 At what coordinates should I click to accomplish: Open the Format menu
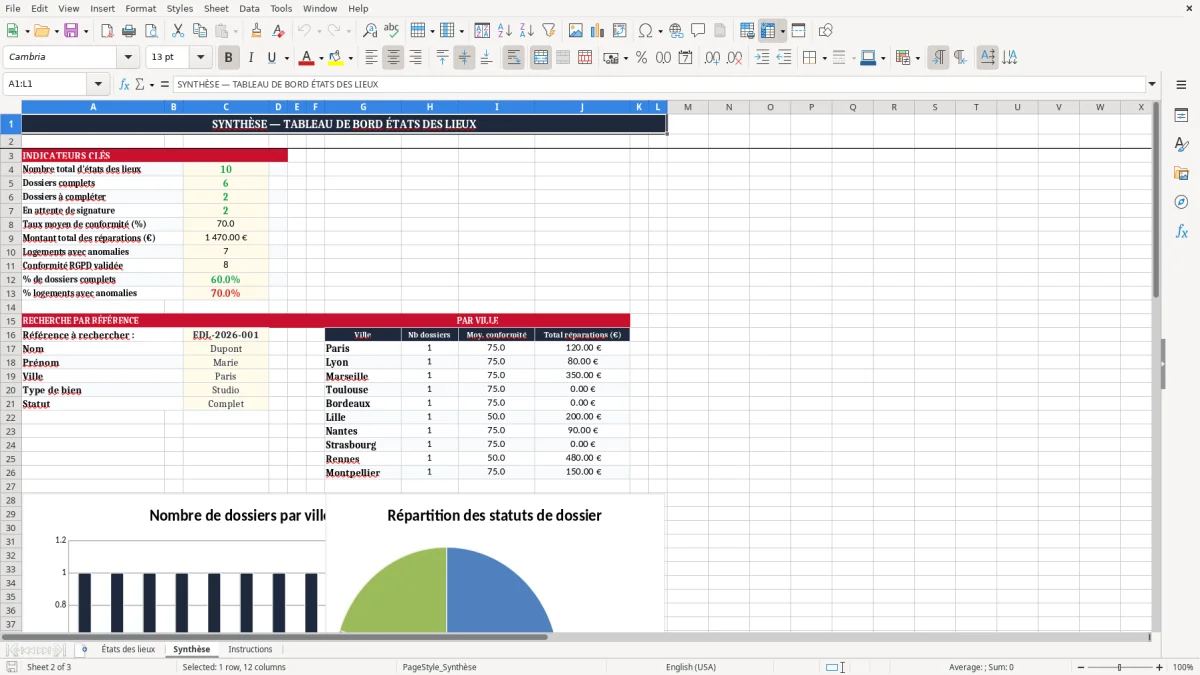pyautogui.click(x=140, y=8)
